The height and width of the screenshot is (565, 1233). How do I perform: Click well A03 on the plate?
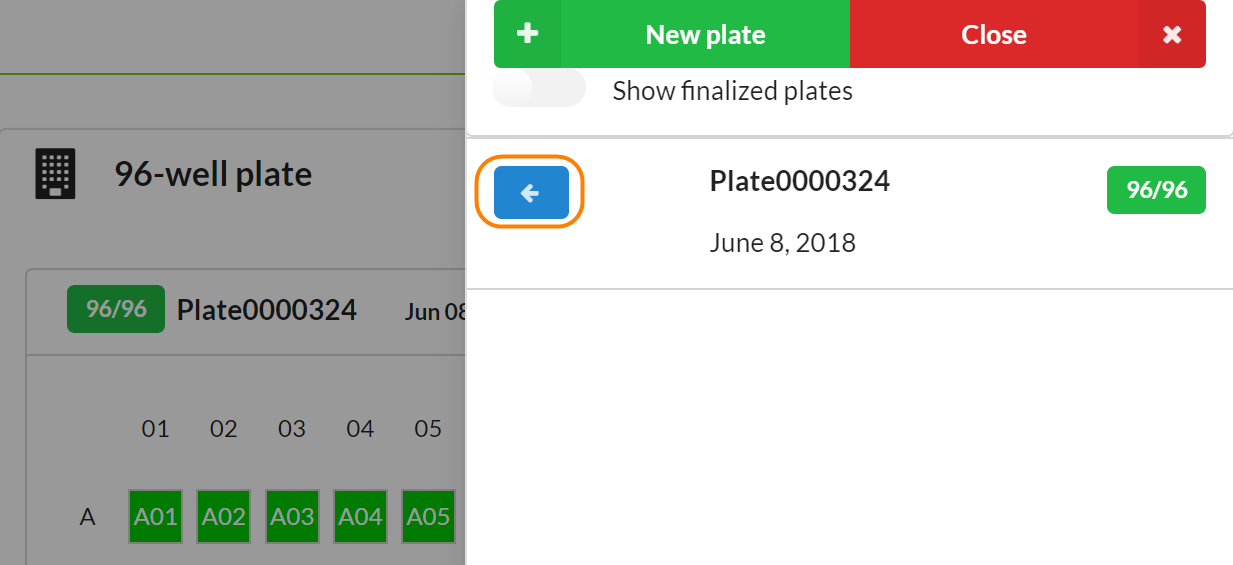coord(292,516)
